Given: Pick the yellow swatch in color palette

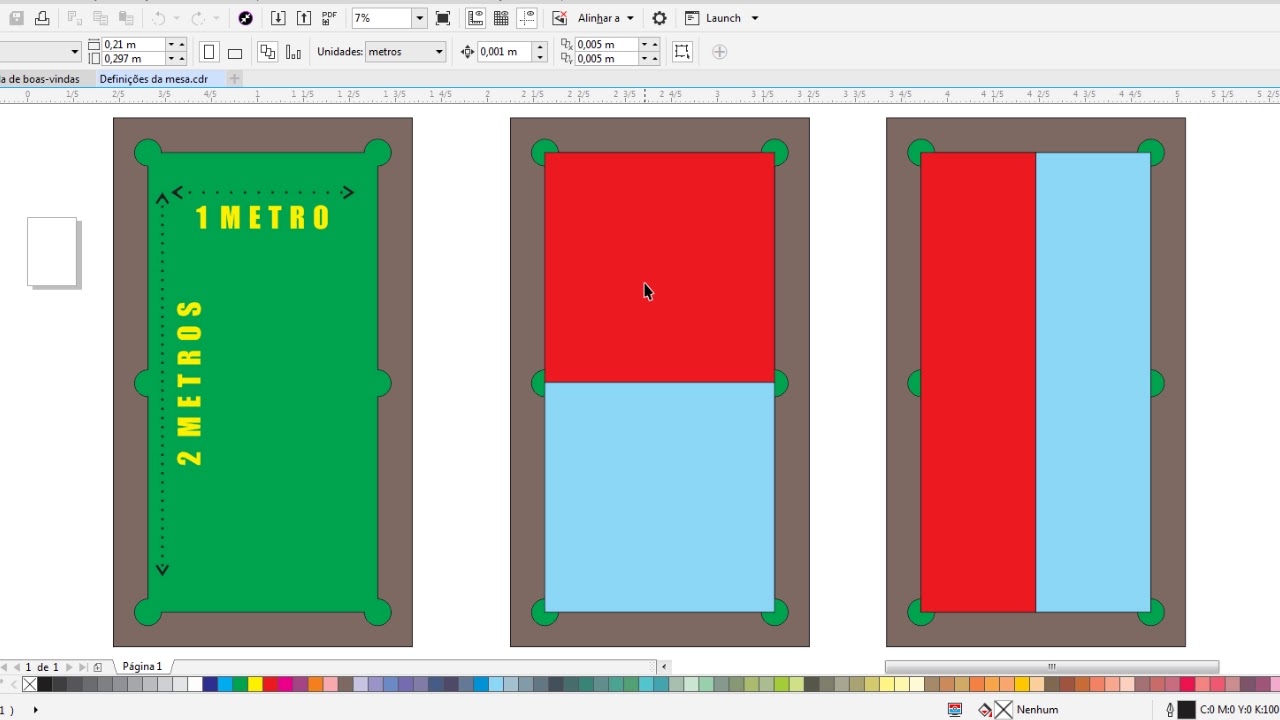Looking at the screenshot, I should [x=255, y=685].
